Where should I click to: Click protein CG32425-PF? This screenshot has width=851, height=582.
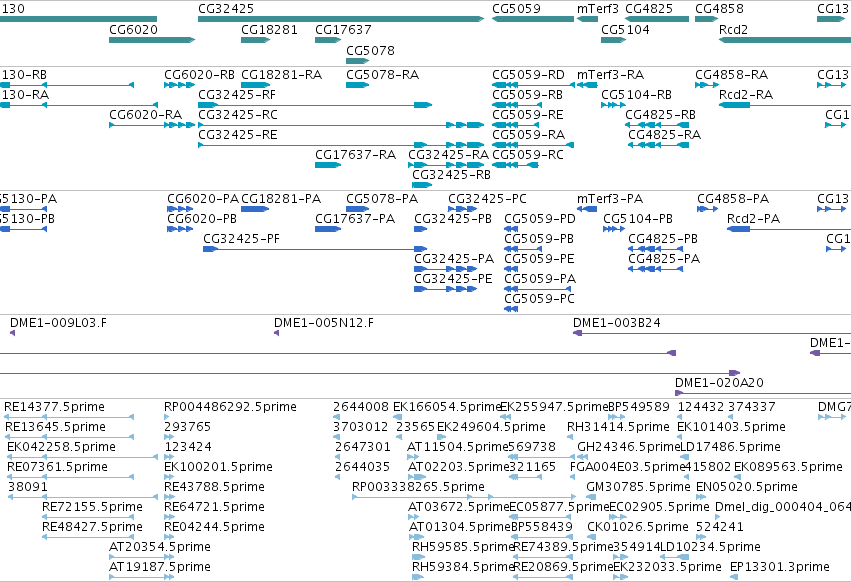point(242,239)
